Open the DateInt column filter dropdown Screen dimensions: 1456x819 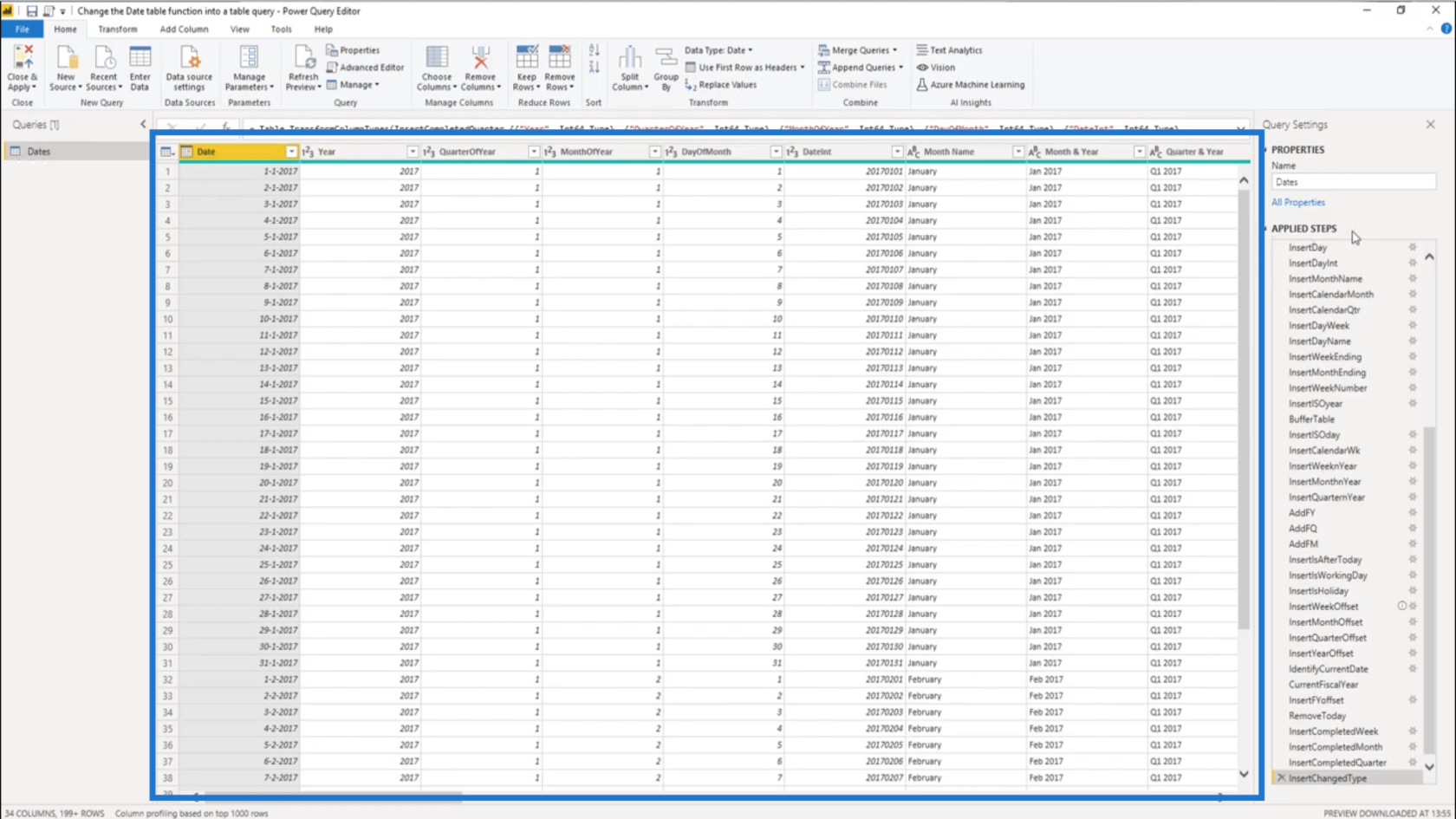tap(898, 152)
